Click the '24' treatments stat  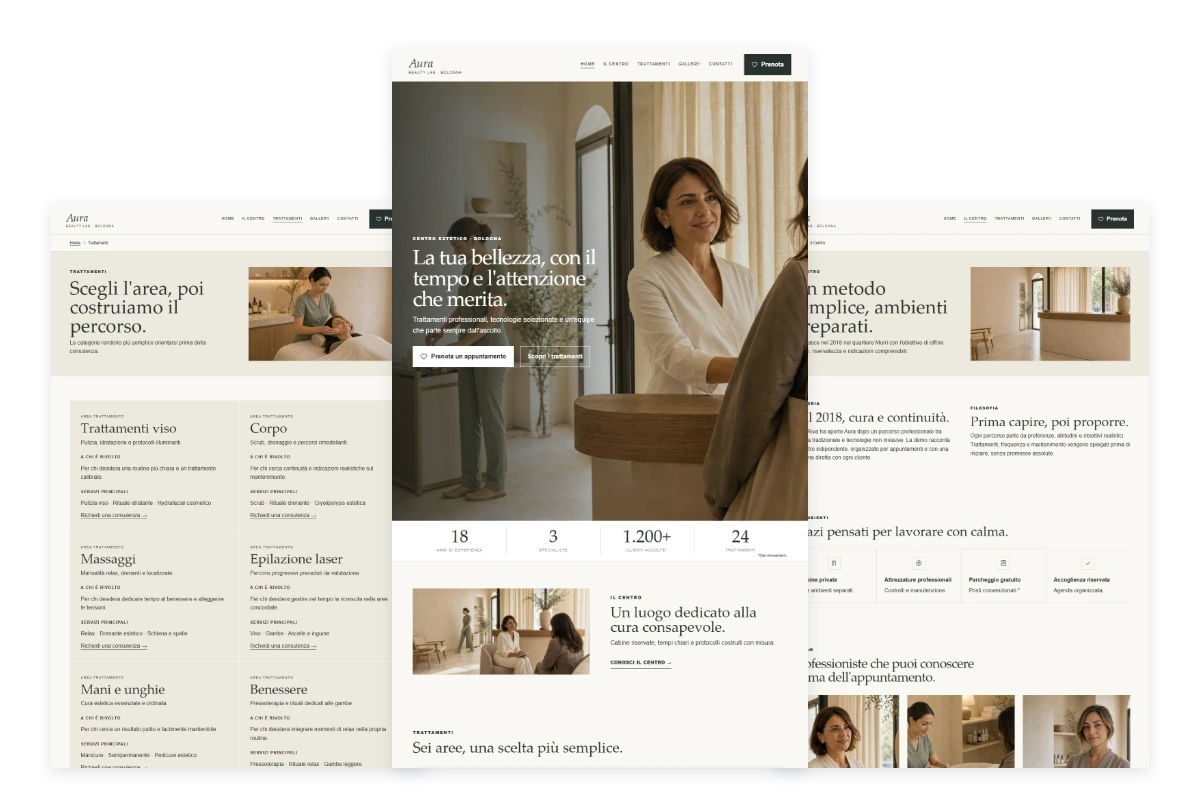pos(740,537)
